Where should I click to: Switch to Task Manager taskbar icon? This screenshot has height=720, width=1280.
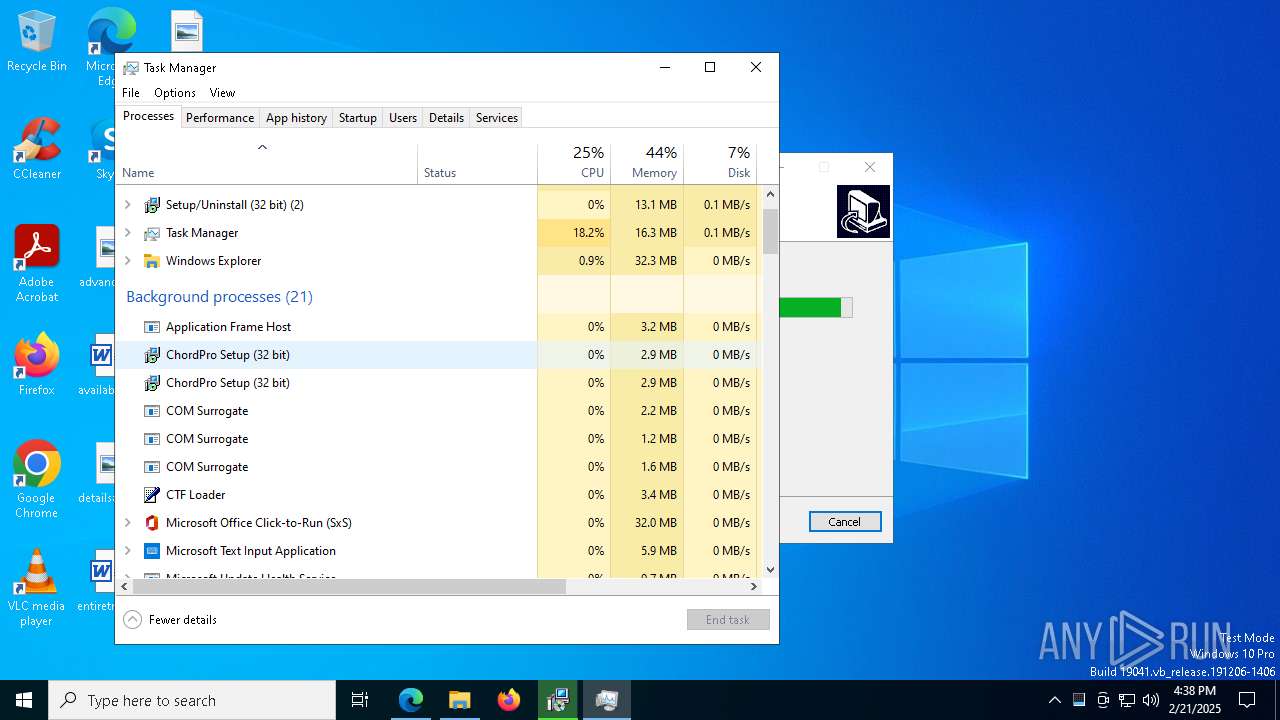[606, 700]
